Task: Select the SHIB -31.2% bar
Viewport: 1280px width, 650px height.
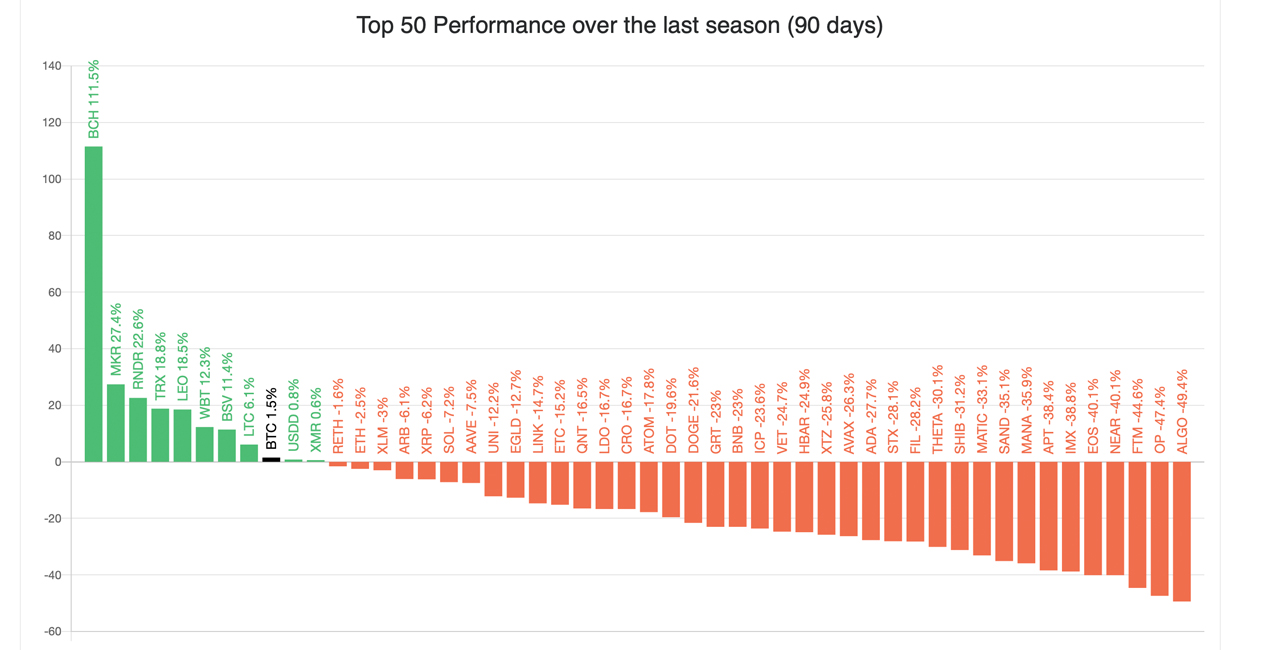Action: coord(960,506)
